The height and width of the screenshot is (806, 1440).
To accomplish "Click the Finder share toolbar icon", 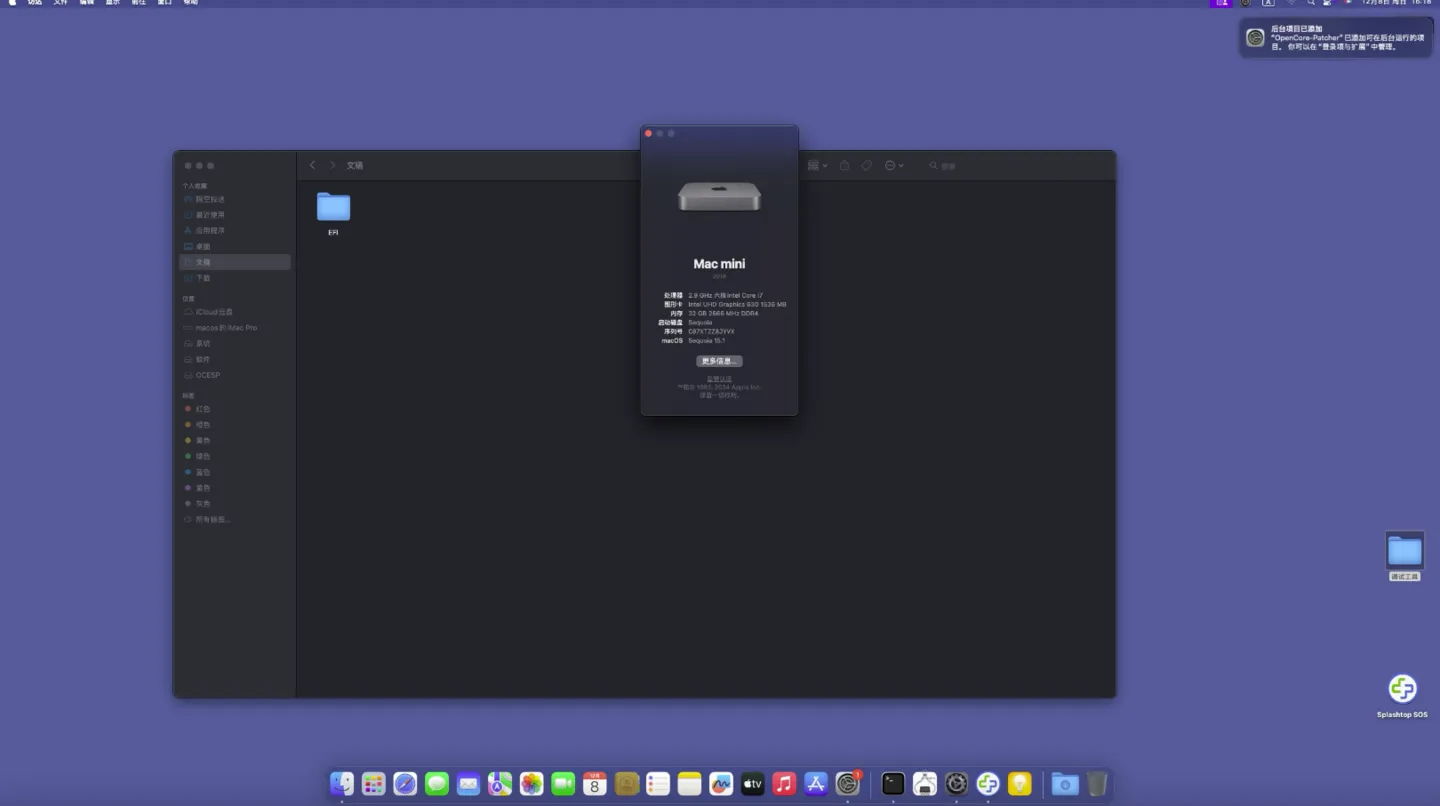I will [844, 165].
